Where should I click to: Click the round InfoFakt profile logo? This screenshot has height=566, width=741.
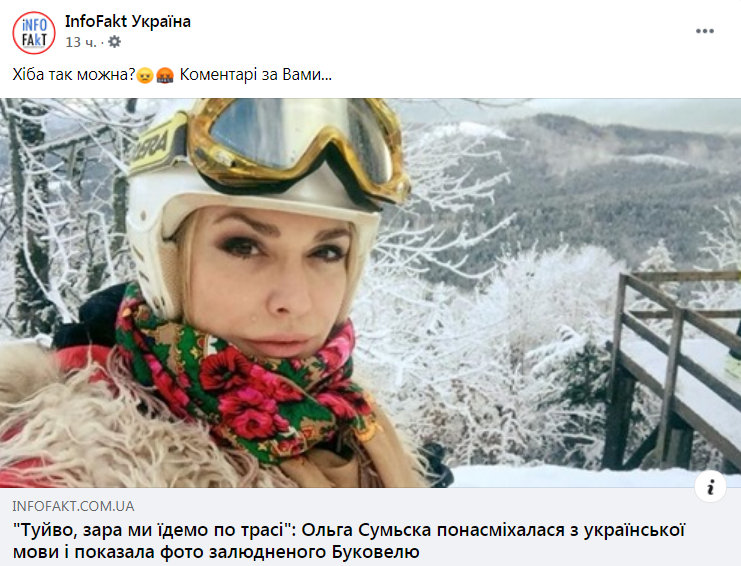coord(34,33)
